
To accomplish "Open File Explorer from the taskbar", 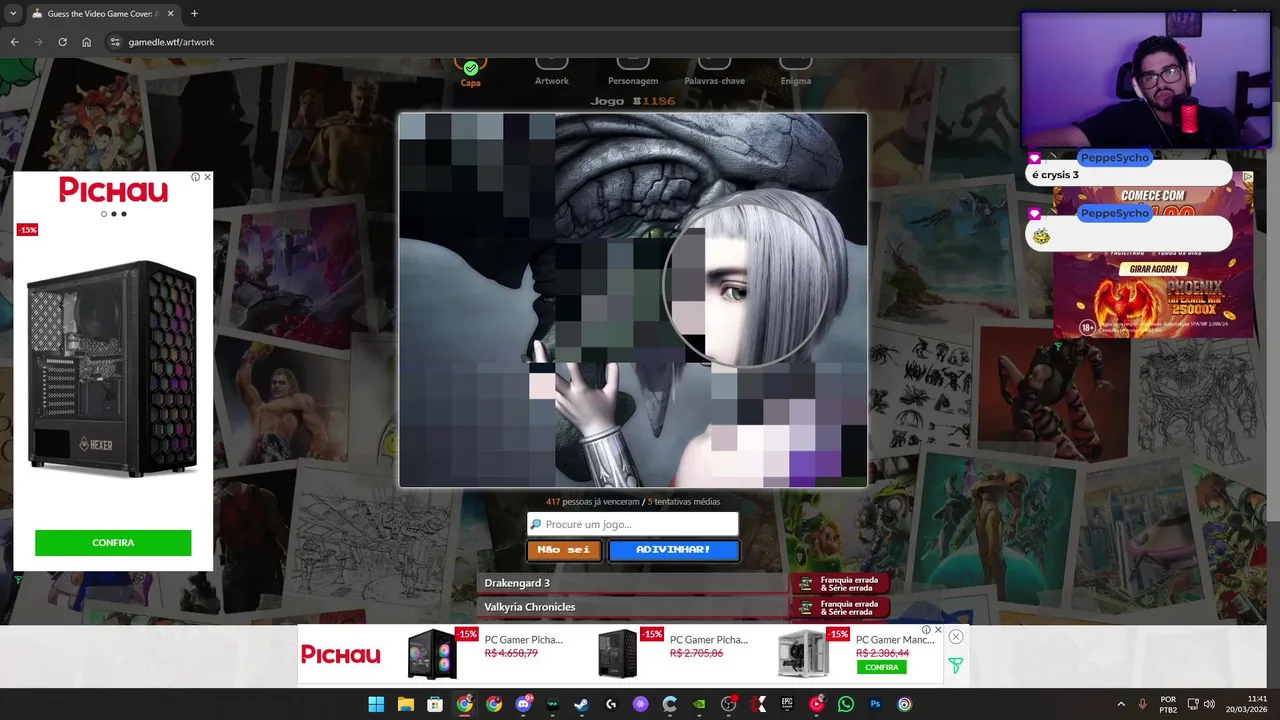I will click(405, 704).
